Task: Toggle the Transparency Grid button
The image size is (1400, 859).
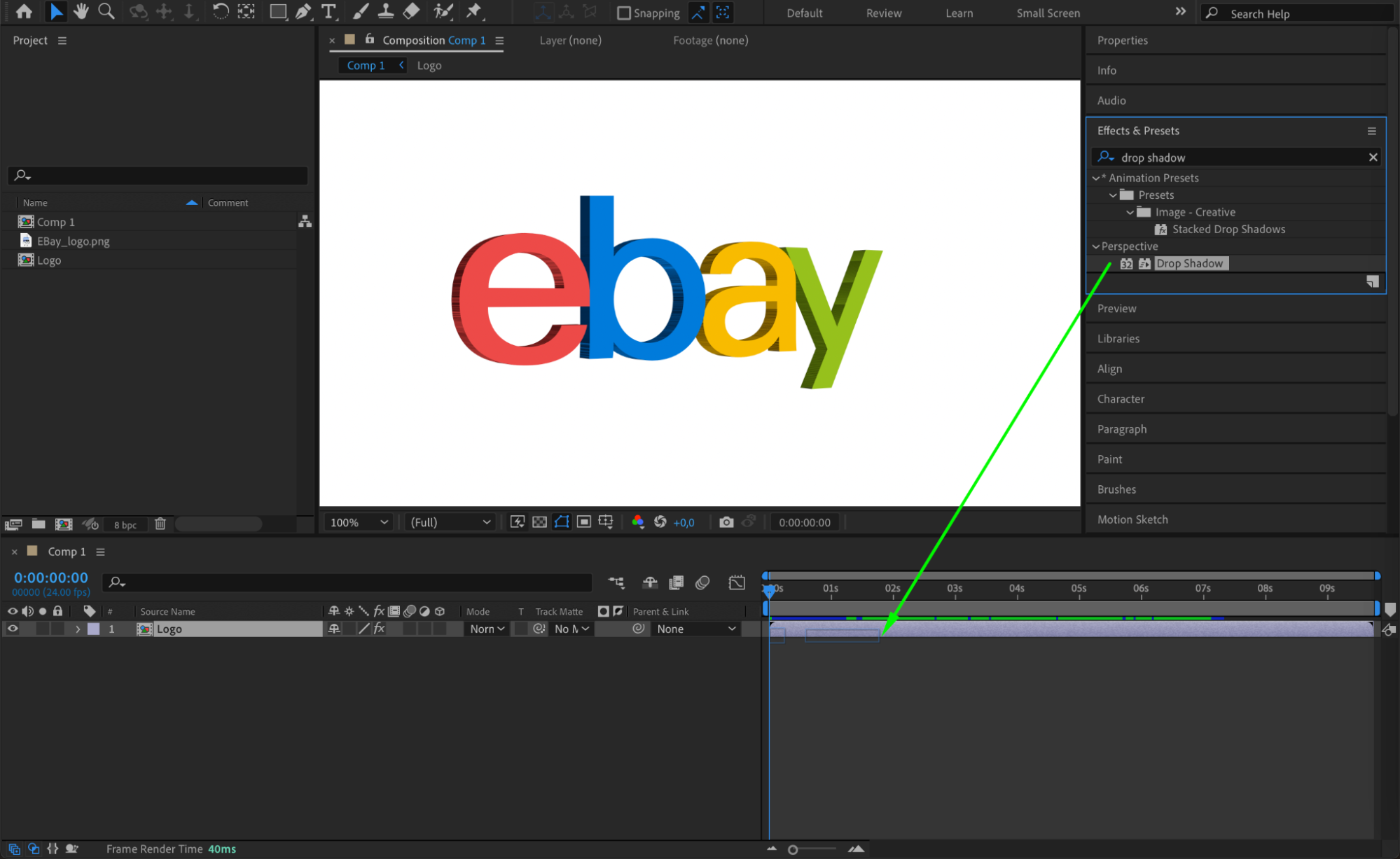Action: [x=539, y=522]
